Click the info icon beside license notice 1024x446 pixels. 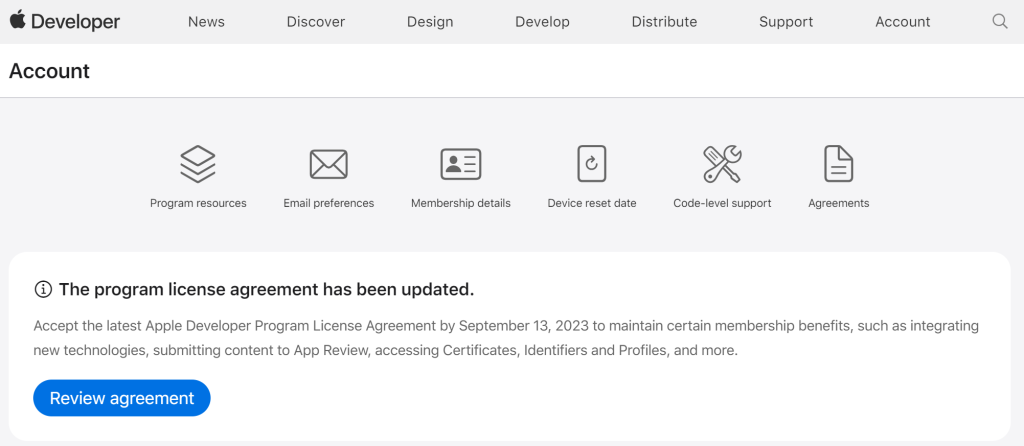point(43,290)
